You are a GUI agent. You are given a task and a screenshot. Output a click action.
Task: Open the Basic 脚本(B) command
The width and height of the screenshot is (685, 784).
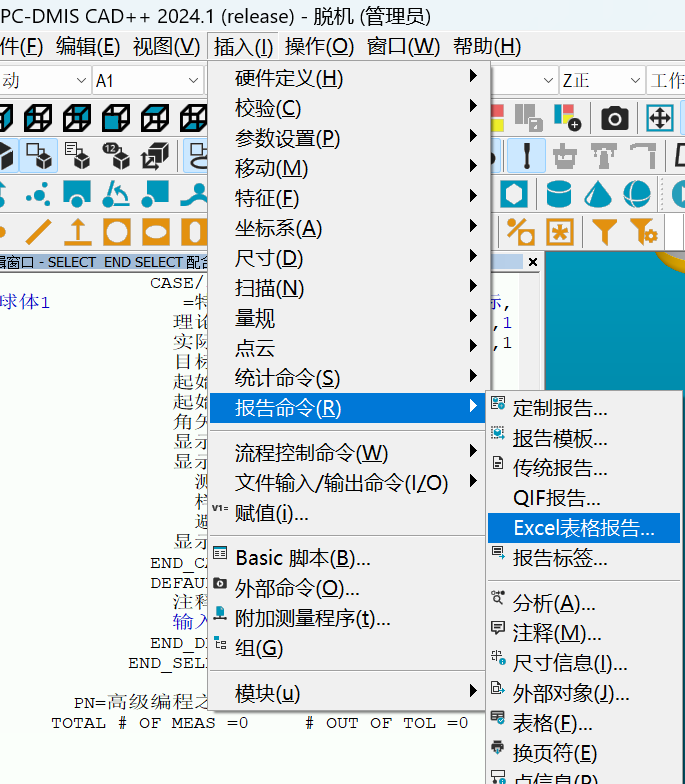(347, 558)
